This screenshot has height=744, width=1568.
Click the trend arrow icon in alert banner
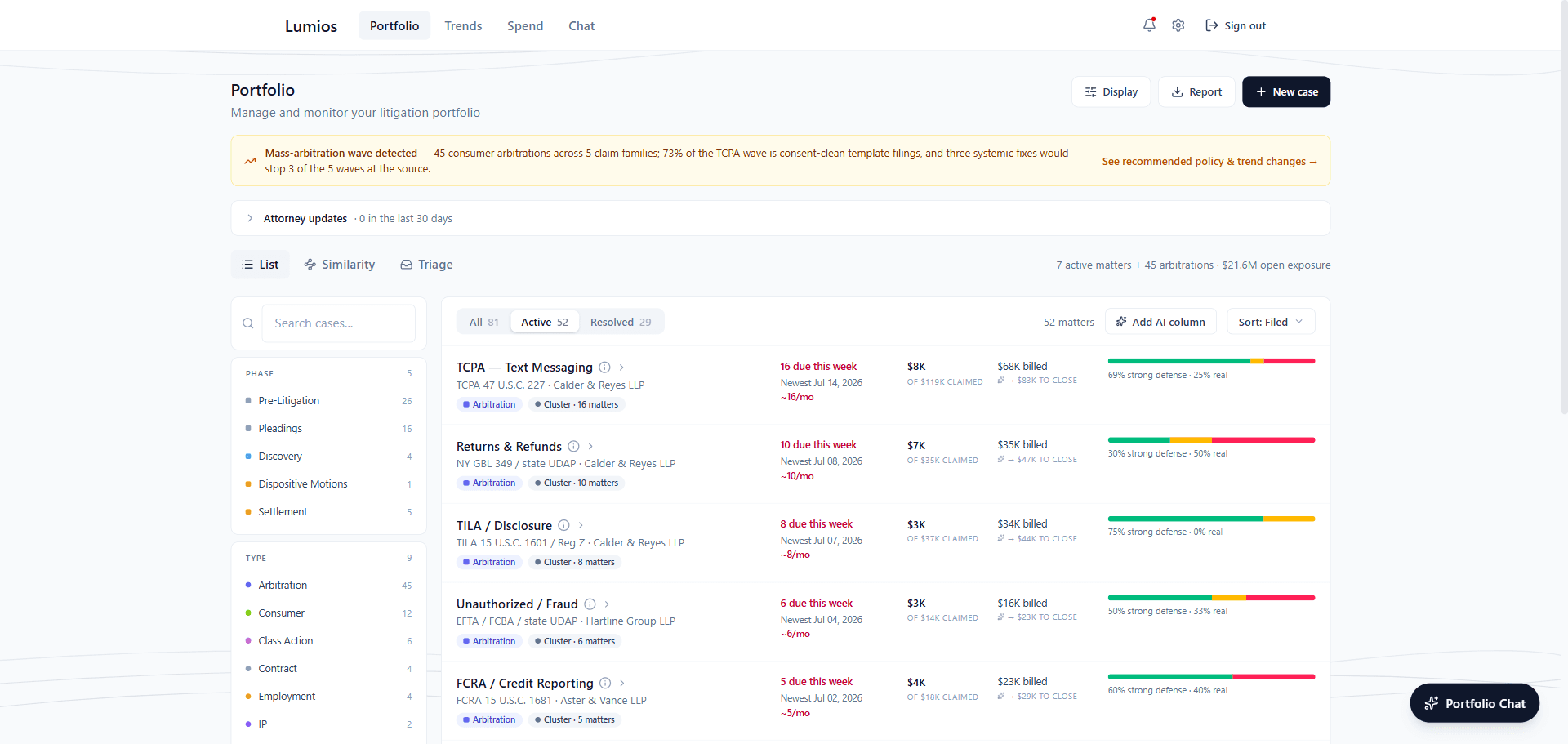pyautogui.click(x=250, y=161)
